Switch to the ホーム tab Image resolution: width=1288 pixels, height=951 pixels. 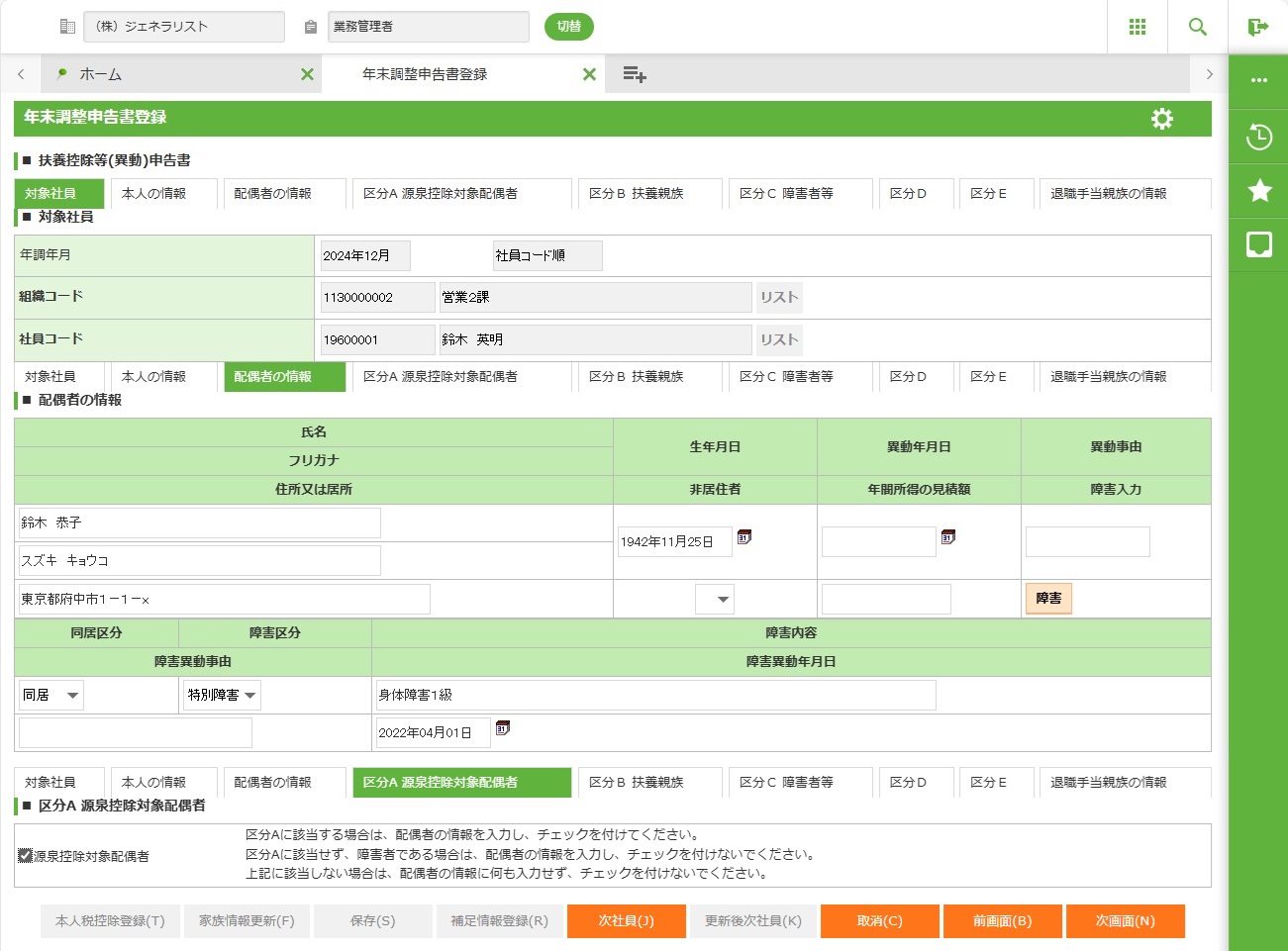coord(101,74)
